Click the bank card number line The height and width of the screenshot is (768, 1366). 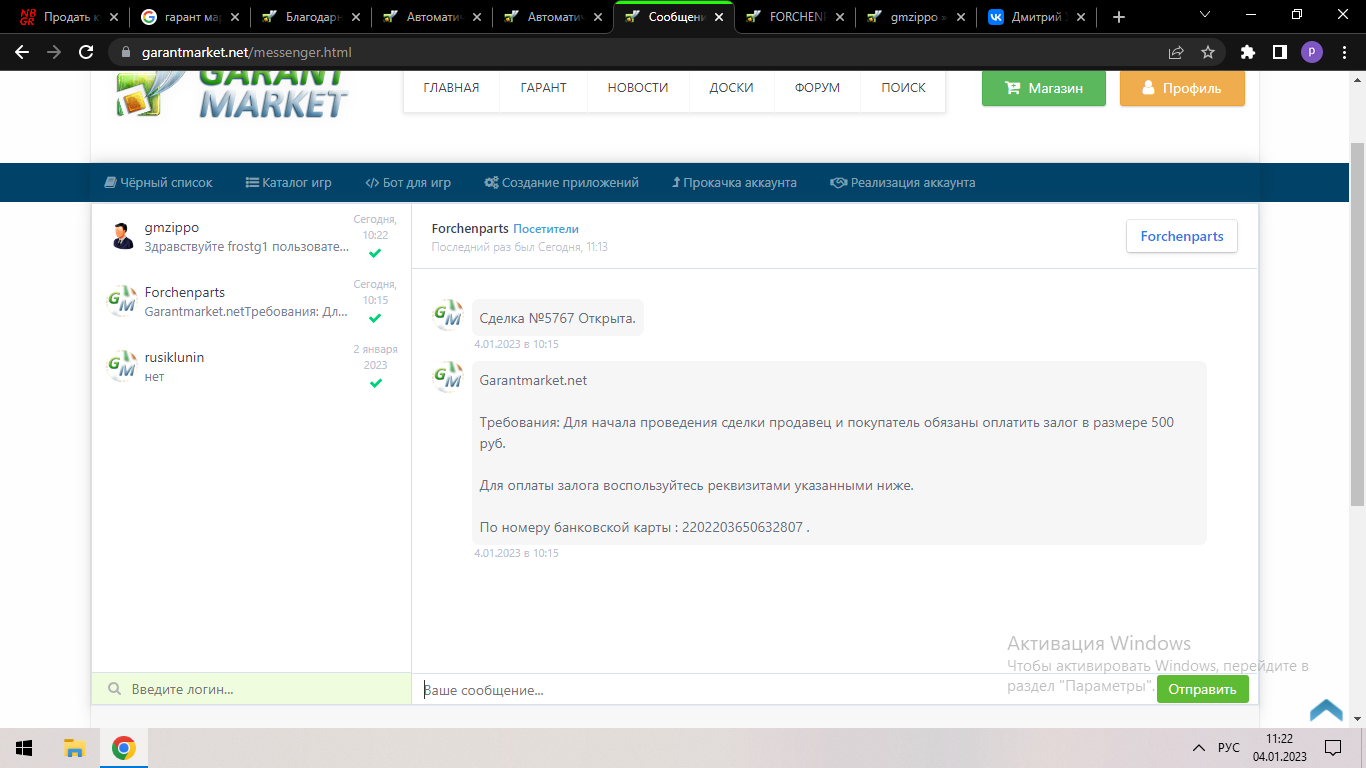pyautogui.click(x=645, y=527)
